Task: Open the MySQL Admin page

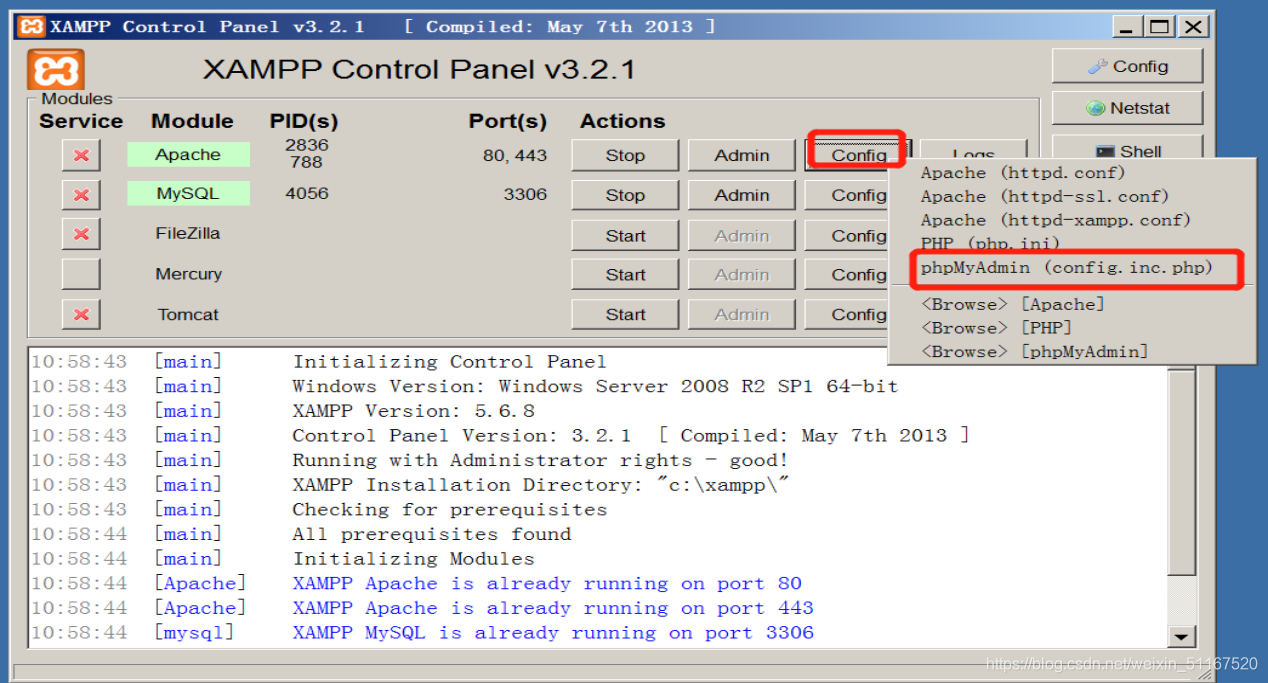Action: click(x=741, y=195)
